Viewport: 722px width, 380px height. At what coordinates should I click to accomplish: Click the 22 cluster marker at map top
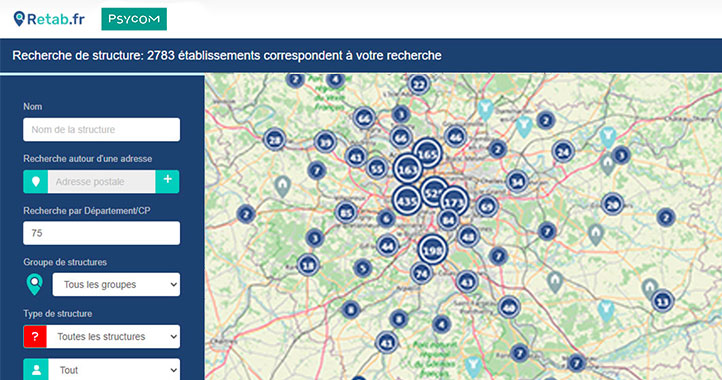pyautogui.click(x=419, y=84)
